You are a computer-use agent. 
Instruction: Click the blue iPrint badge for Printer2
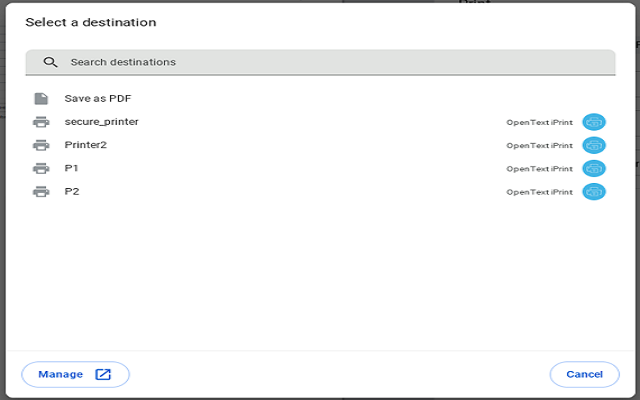click(x=594, y=145)
